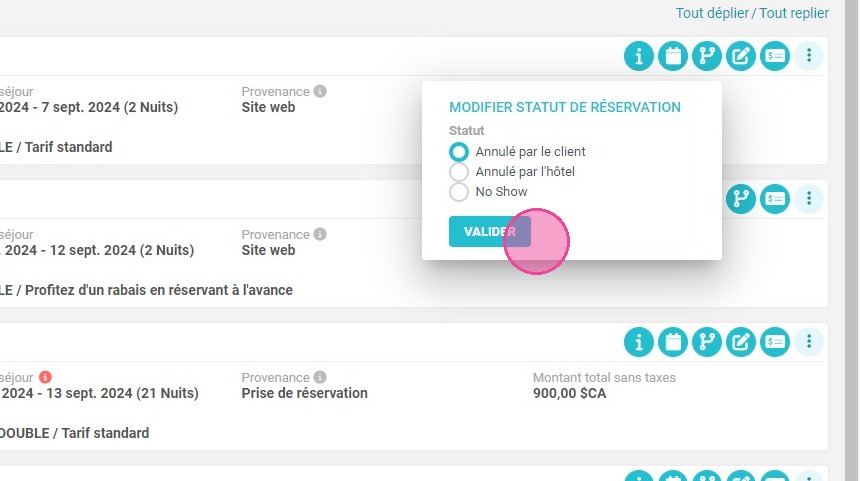Click Provenance info icon above first Site web
This screenshot has width=860, height=481.
pyautogui.click(x=320, y=91)
